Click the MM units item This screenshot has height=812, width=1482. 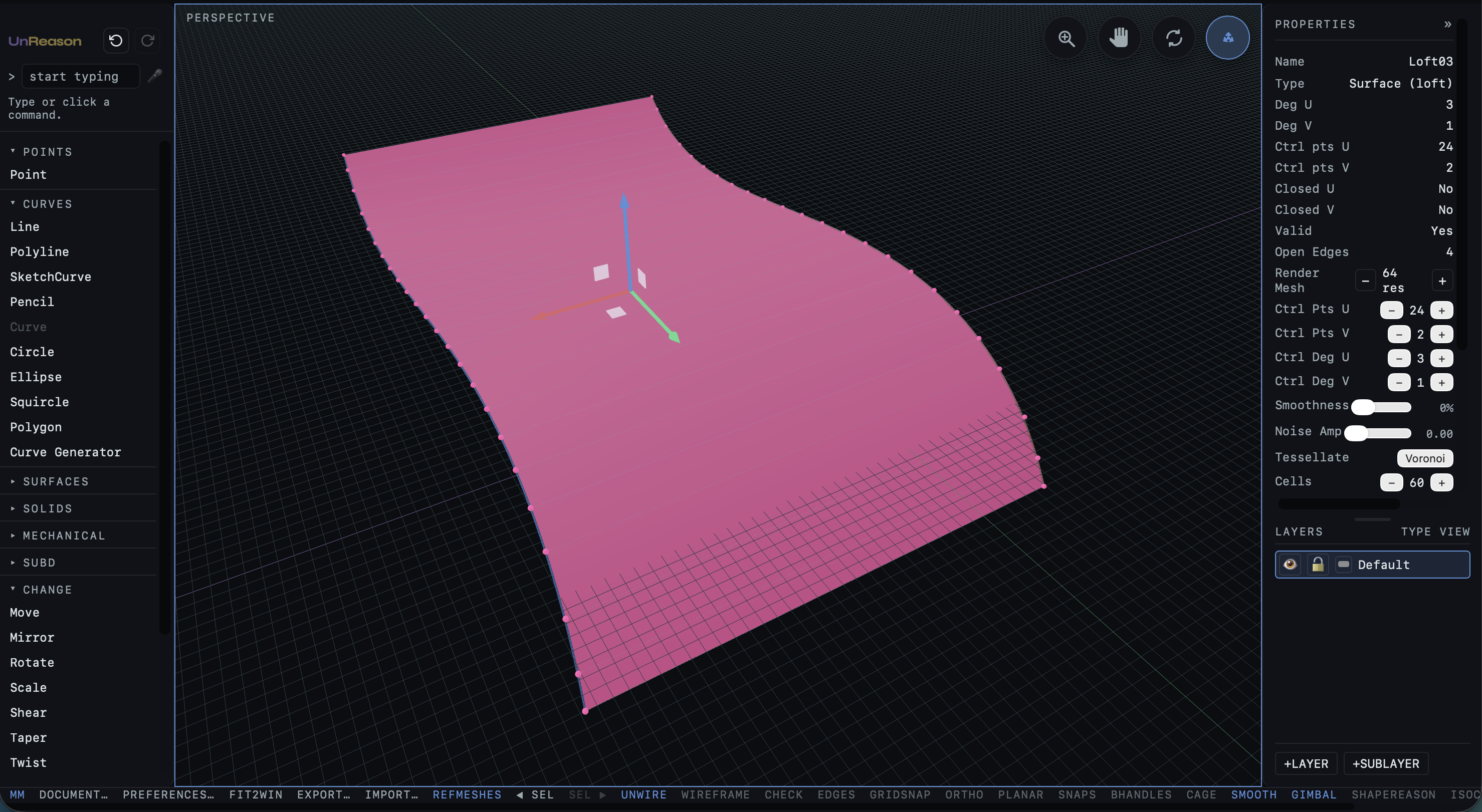pyautogui.click(x=17, y=794)
